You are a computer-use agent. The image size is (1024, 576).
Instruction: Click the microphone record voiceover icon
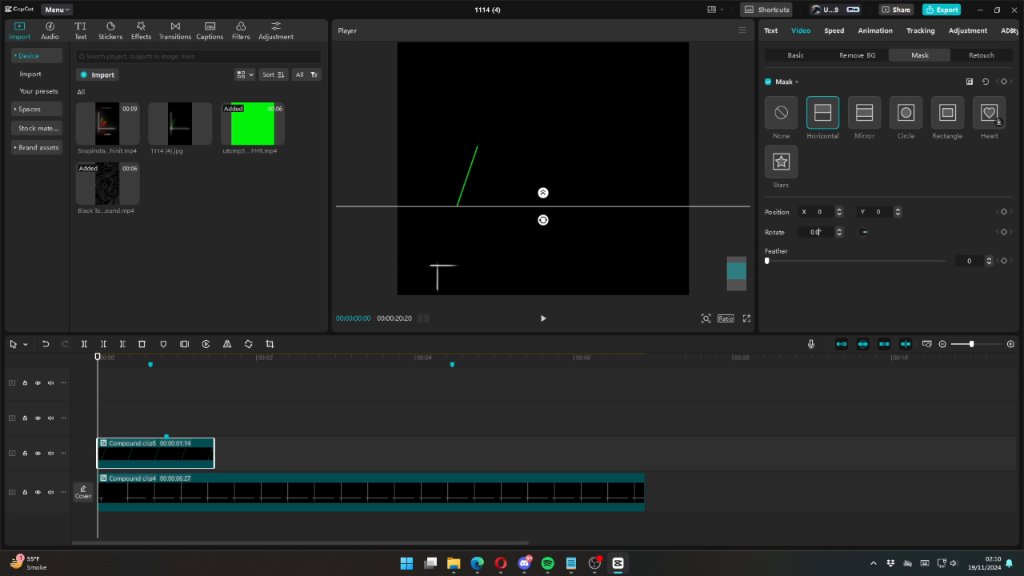811,344
